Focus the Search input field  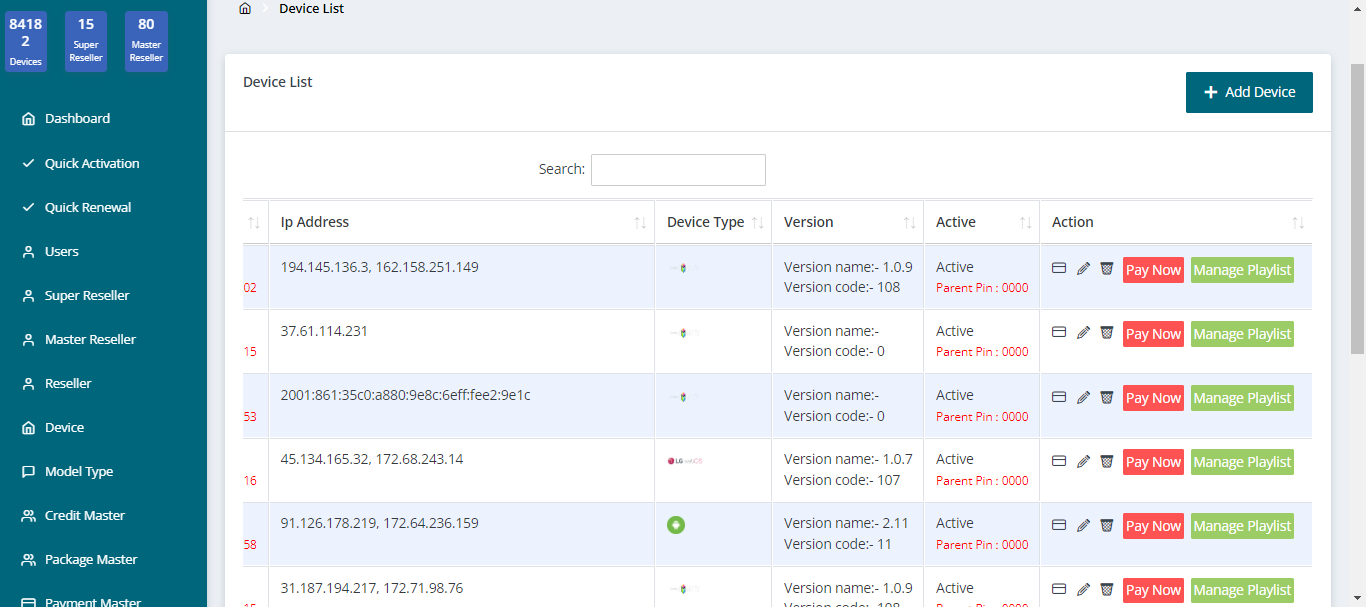(678, 170)
